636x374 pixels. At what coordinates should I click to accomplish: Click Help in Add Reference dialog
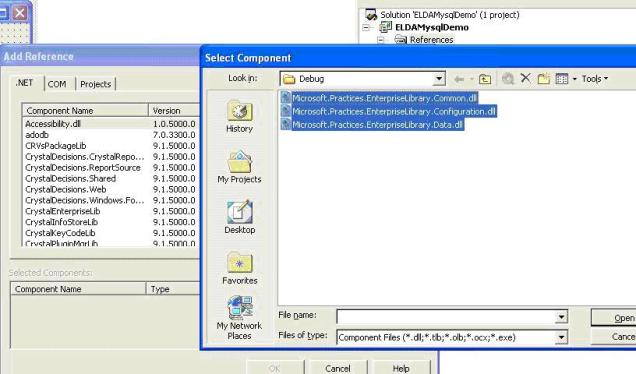pyautogui.click(x=401, y=368)
